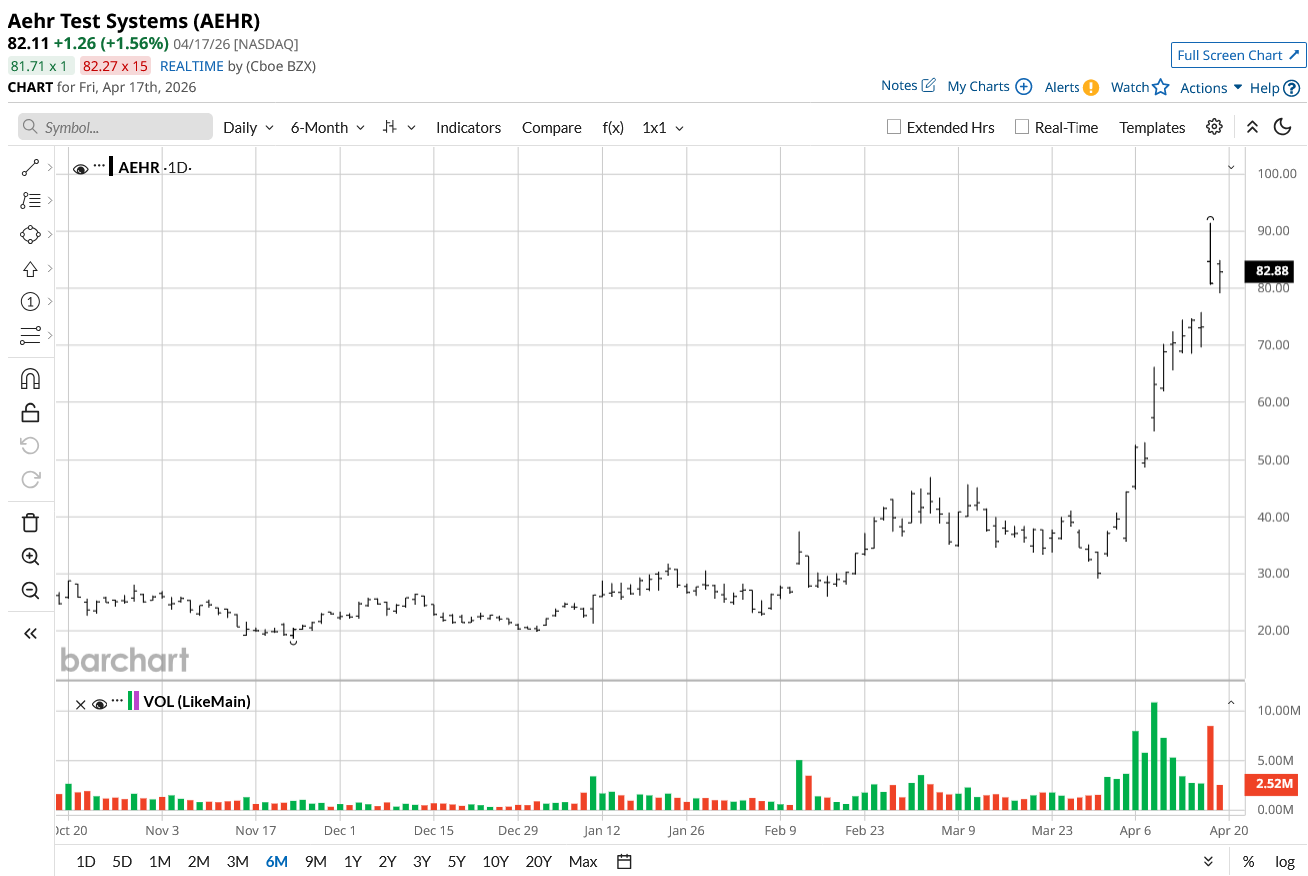1308x876 pixels.
Task: Focus the Symbol search field
Action: [115, 127]
